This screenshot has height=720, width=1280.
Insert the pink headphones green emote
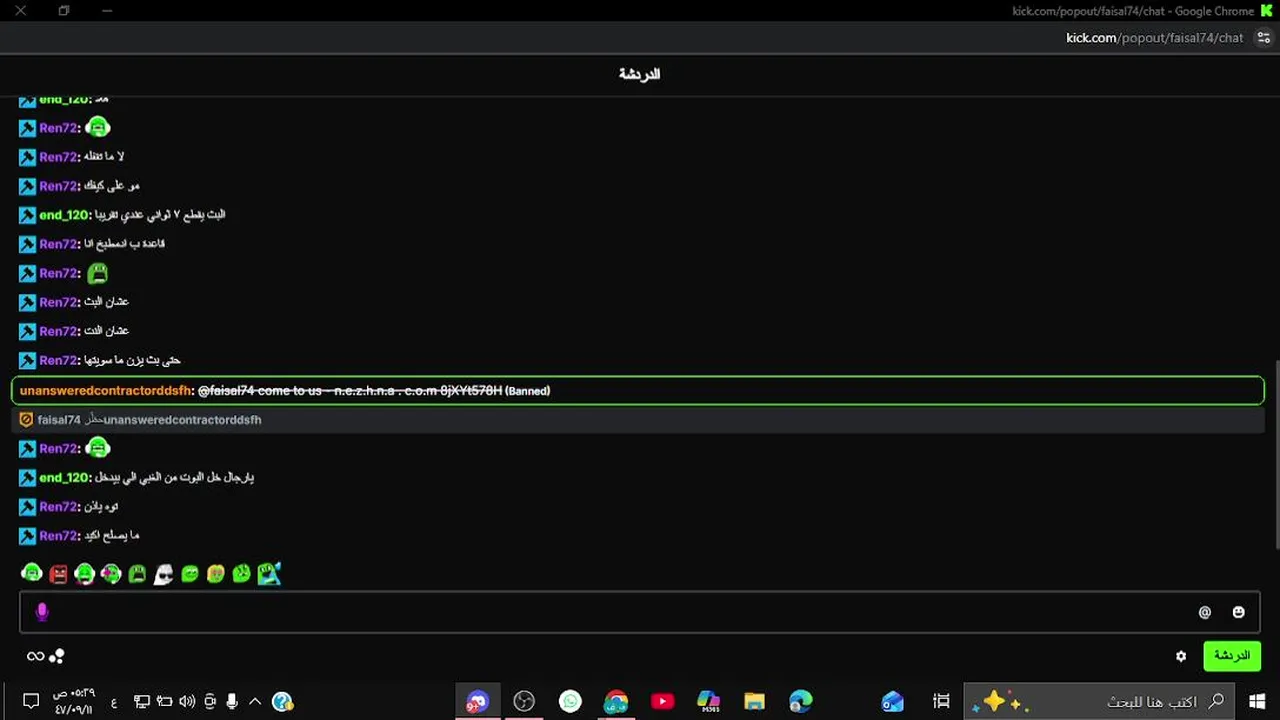click(110, 573)
